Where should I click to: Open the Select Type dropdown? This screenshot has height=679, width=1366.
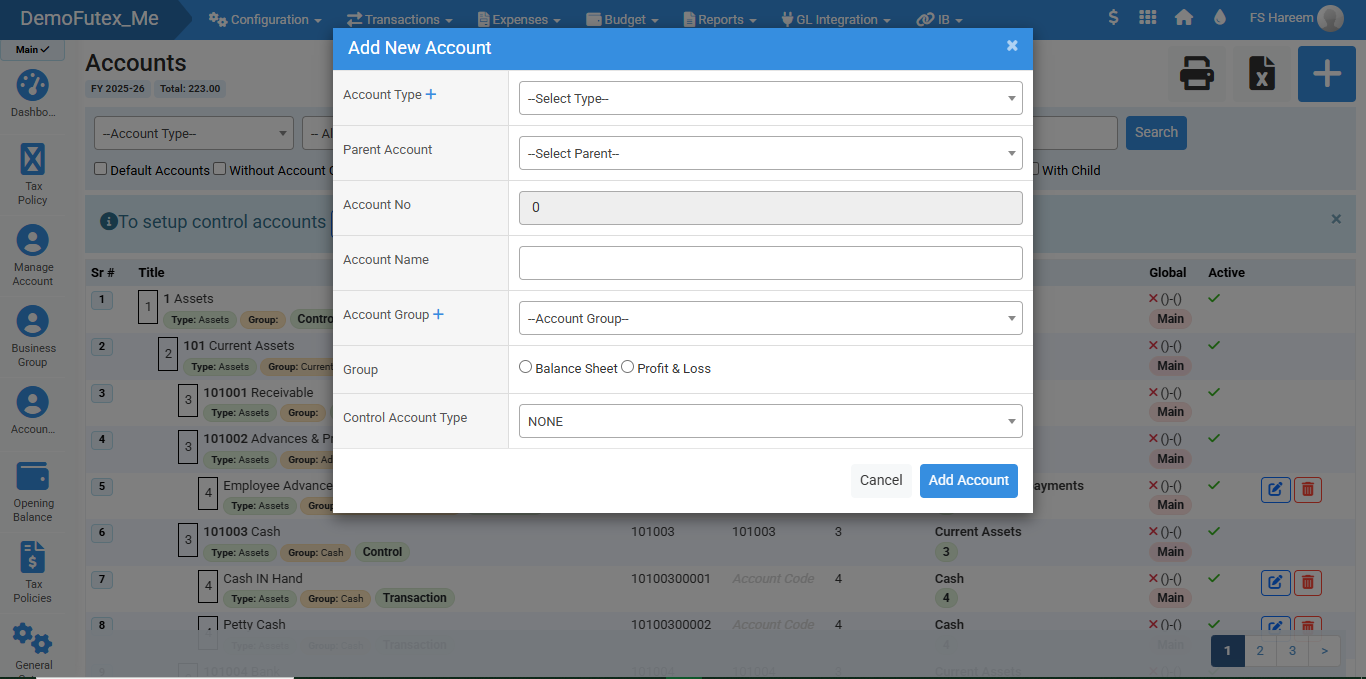tap(770, 99)
